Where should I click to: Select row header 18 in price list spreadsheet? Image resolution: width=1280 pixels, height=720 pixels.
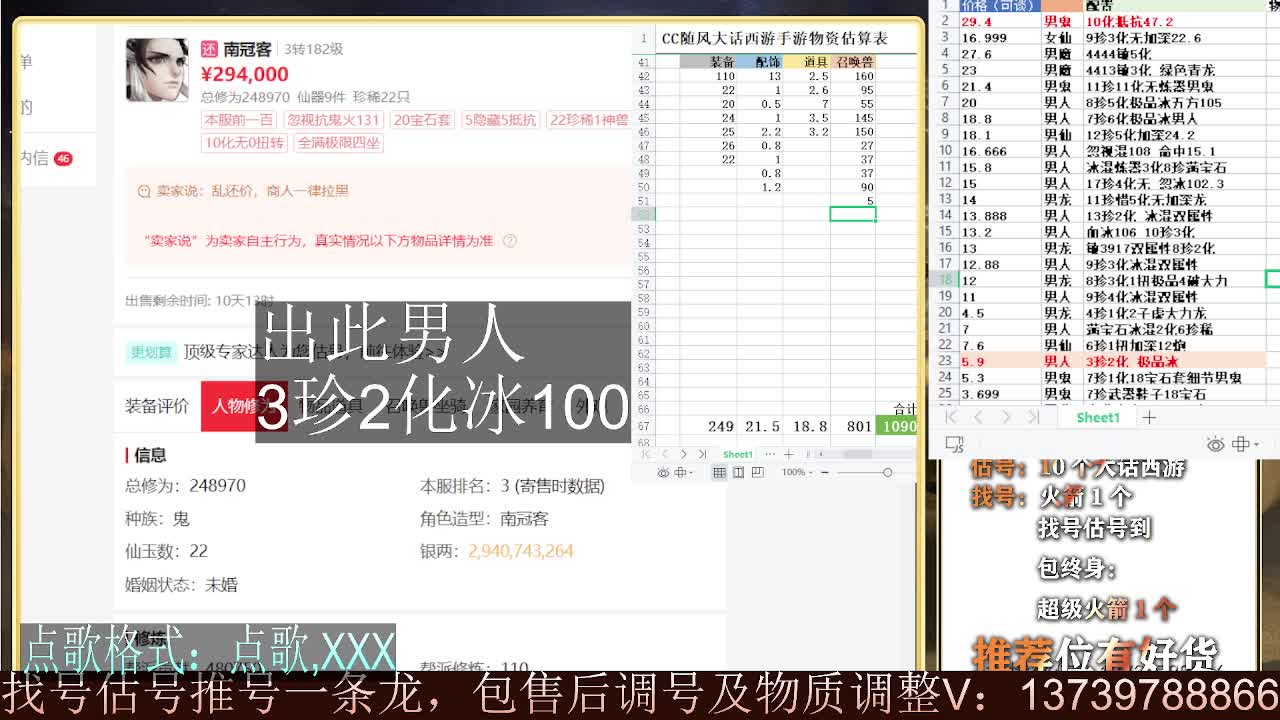pos(944,280)
